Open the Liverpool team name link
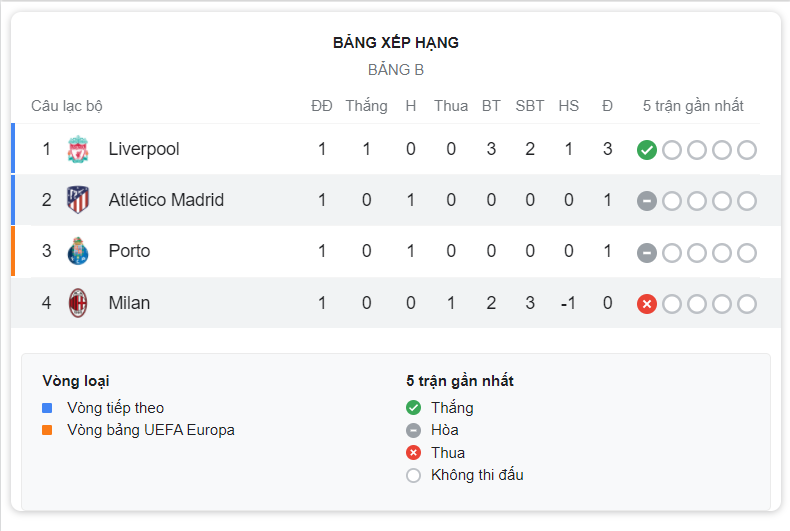 pyautogui.click(x=144, y=149)
